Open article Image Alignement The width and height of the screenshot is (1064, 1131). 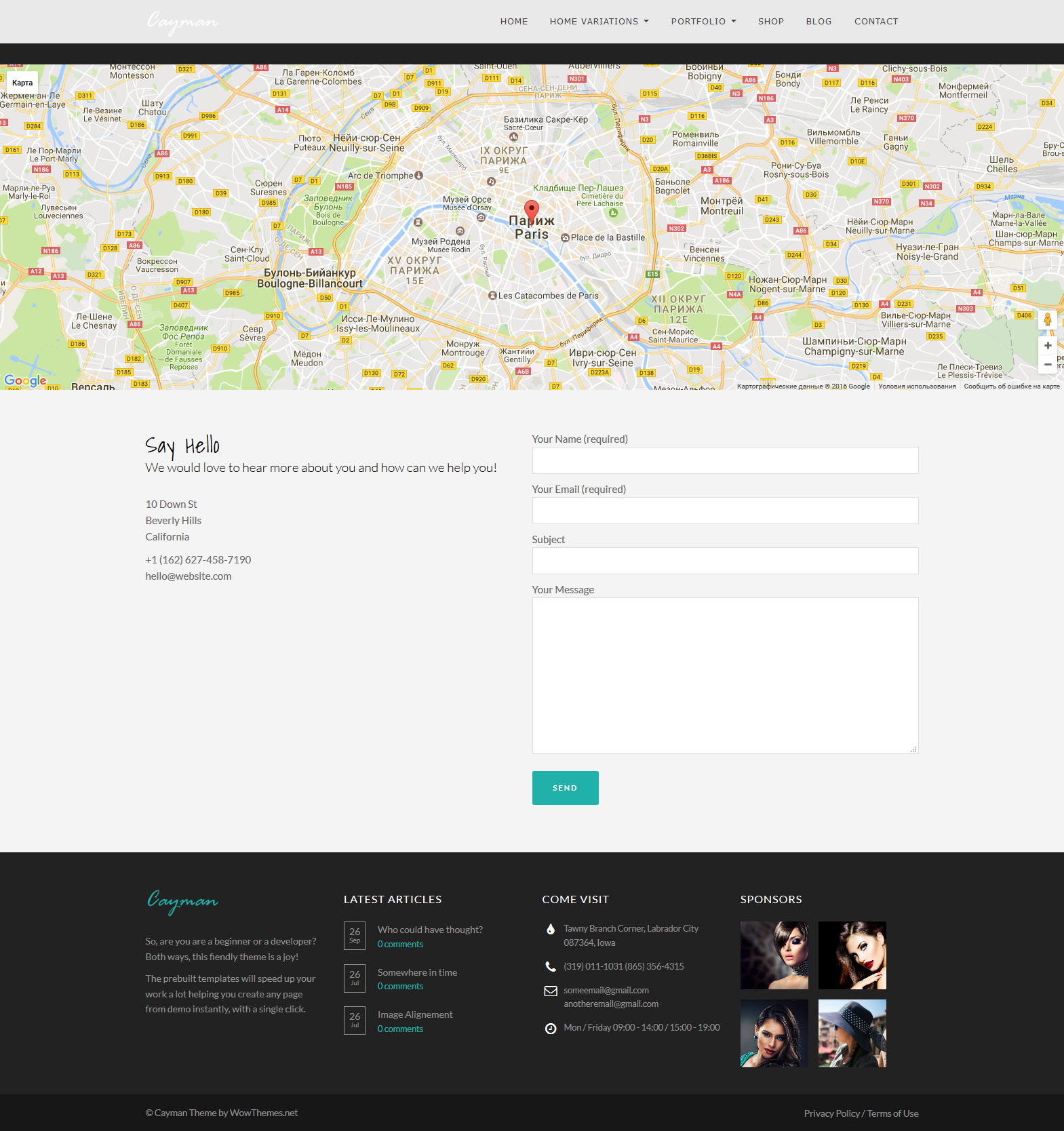click(x=415, y=1014)
